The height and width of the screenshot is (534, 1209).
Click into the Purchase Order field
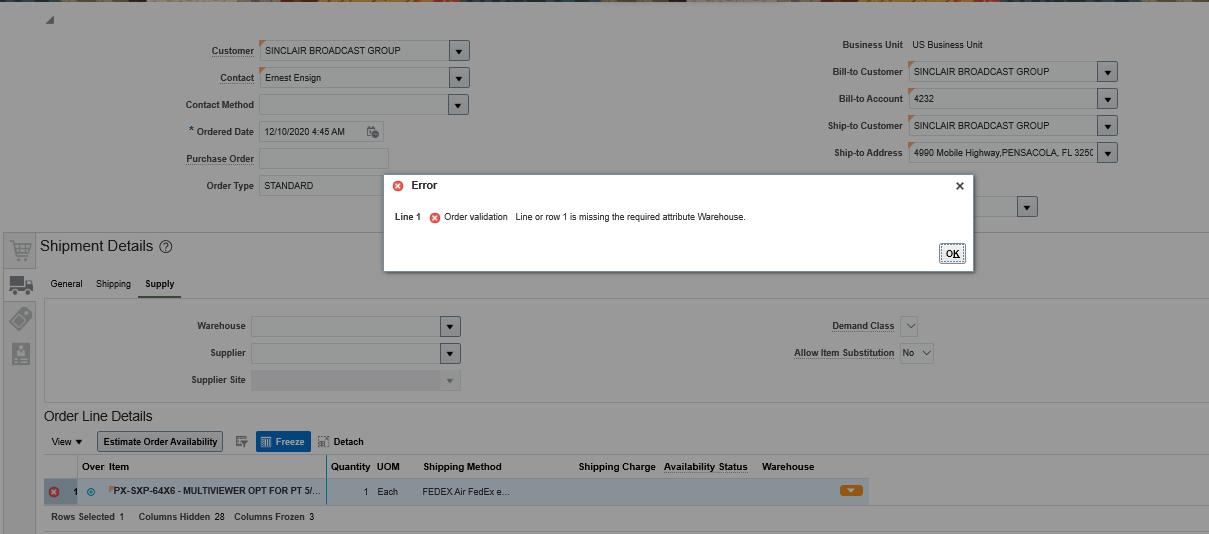[324, 159]
